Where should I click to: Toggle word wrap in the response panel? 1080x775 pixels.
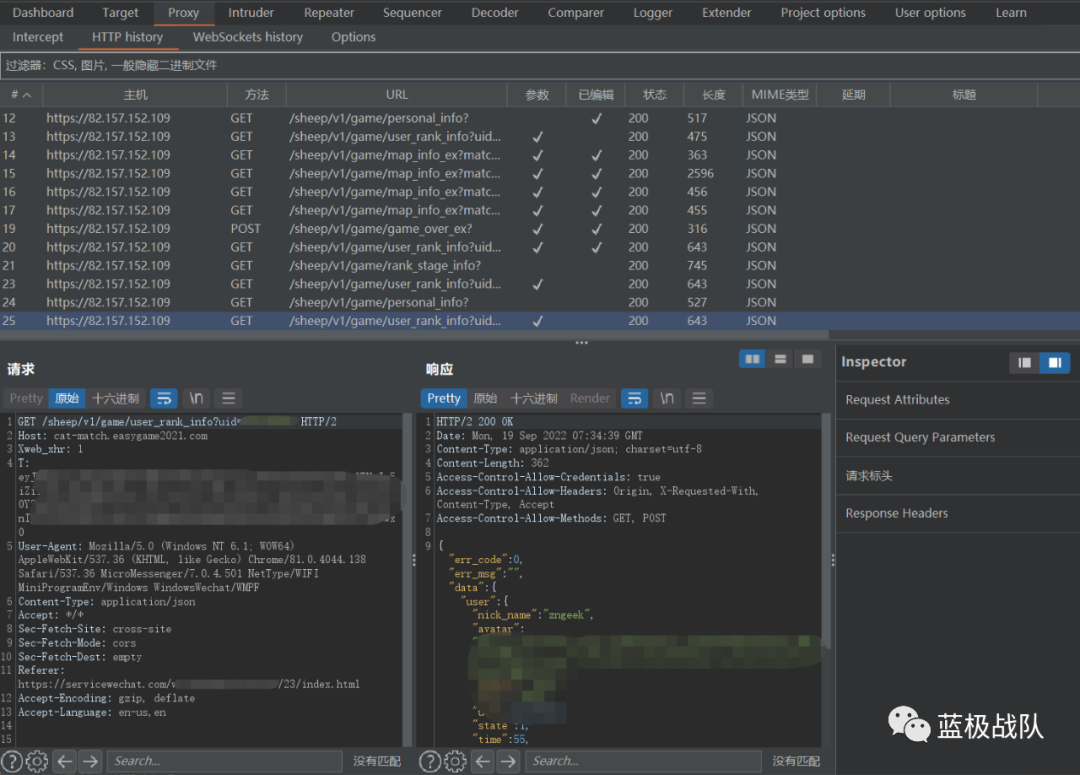[x=634, y=398]
